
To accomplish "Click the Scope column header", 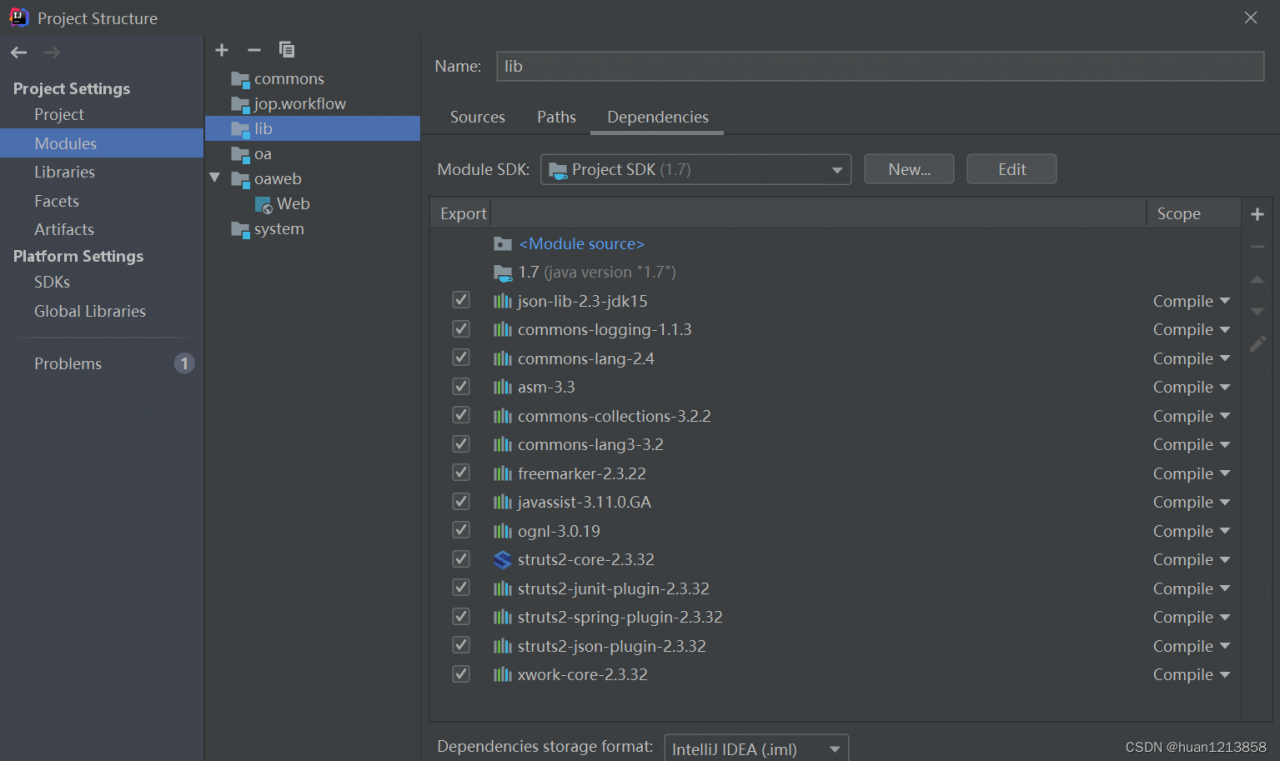I will pos(1194,214).
